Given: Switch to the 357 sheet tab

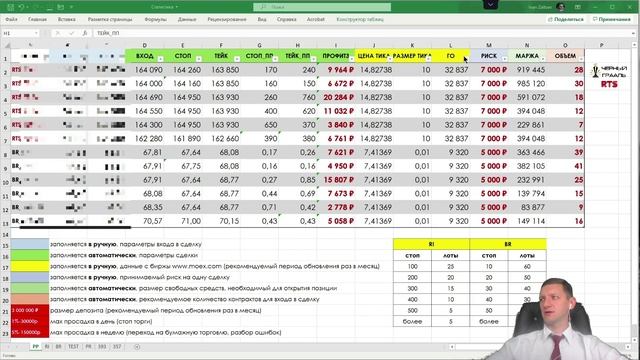Looking at the screenshot, I should click(117, 347).
